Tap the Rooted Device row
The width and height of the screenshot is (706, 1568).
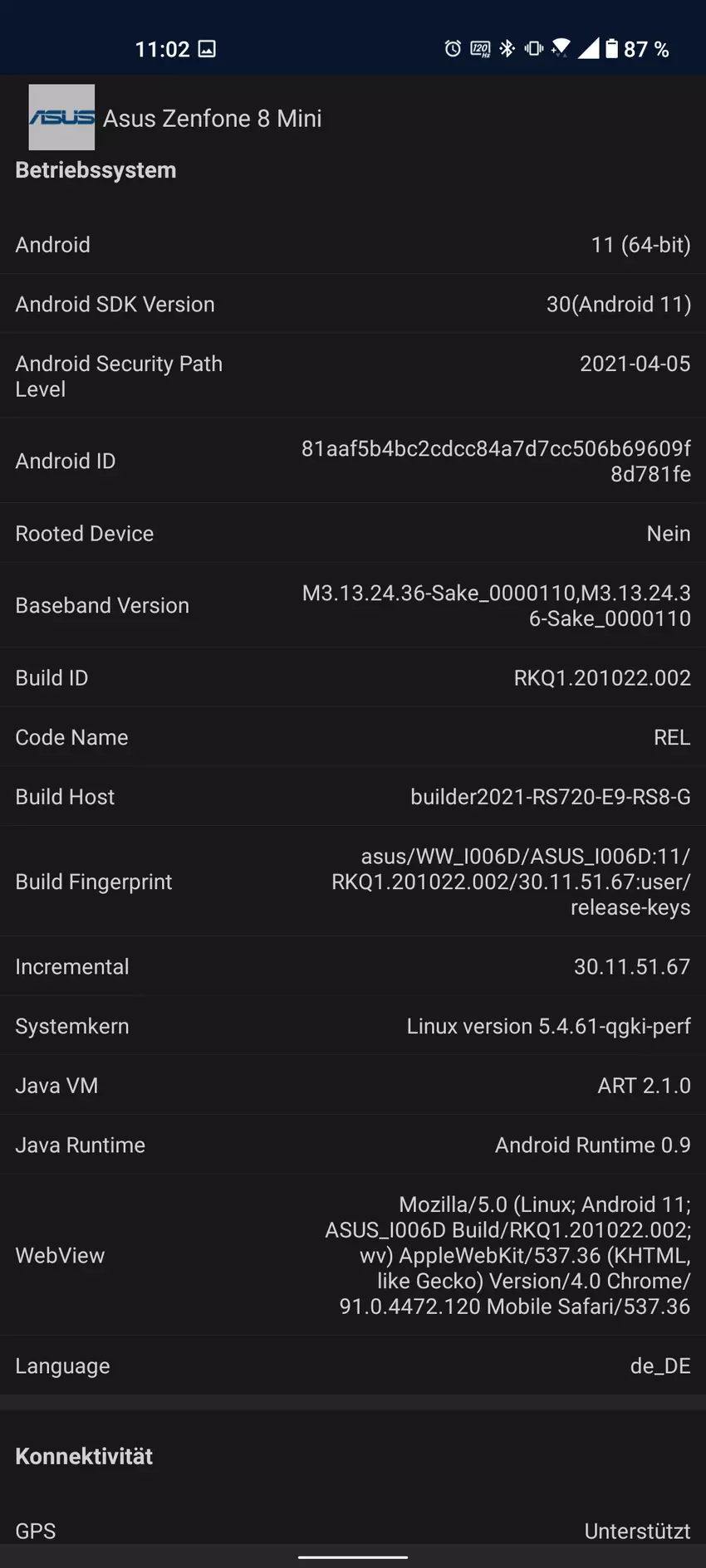tap(353, 534)
